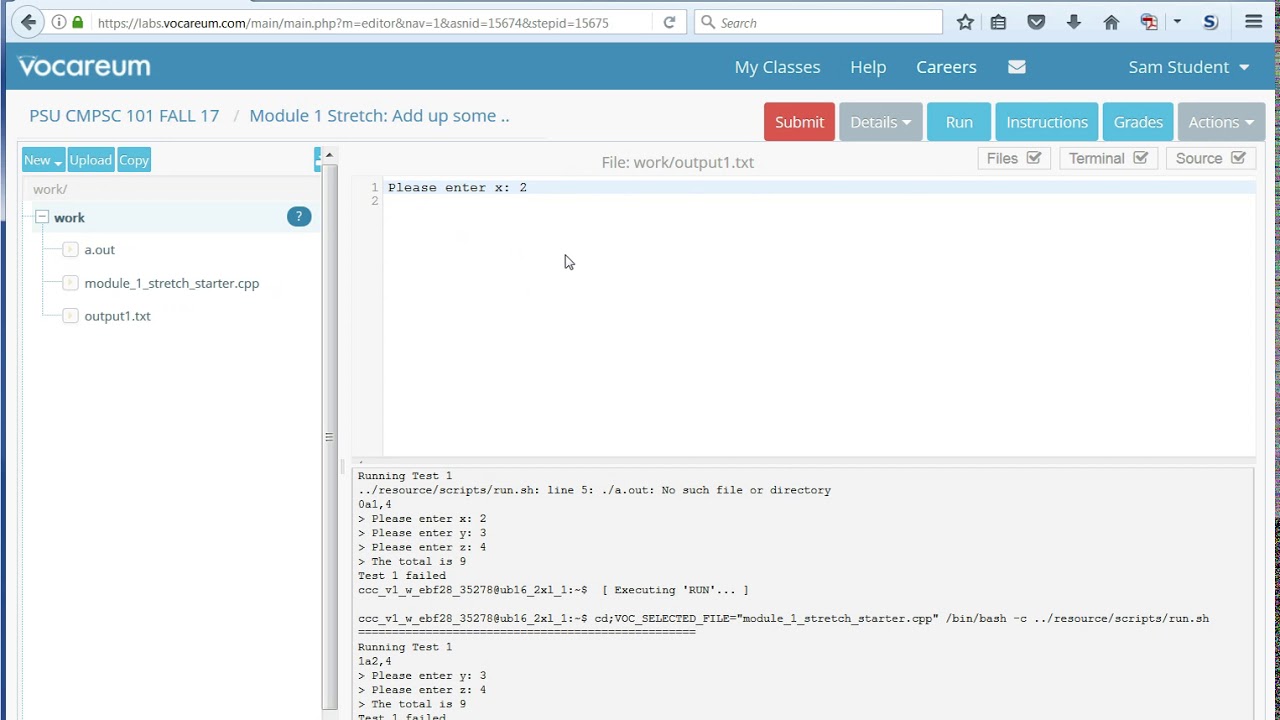Click the browser URL address field
This screenshot has width=1280, height=720.
point(370,22)
